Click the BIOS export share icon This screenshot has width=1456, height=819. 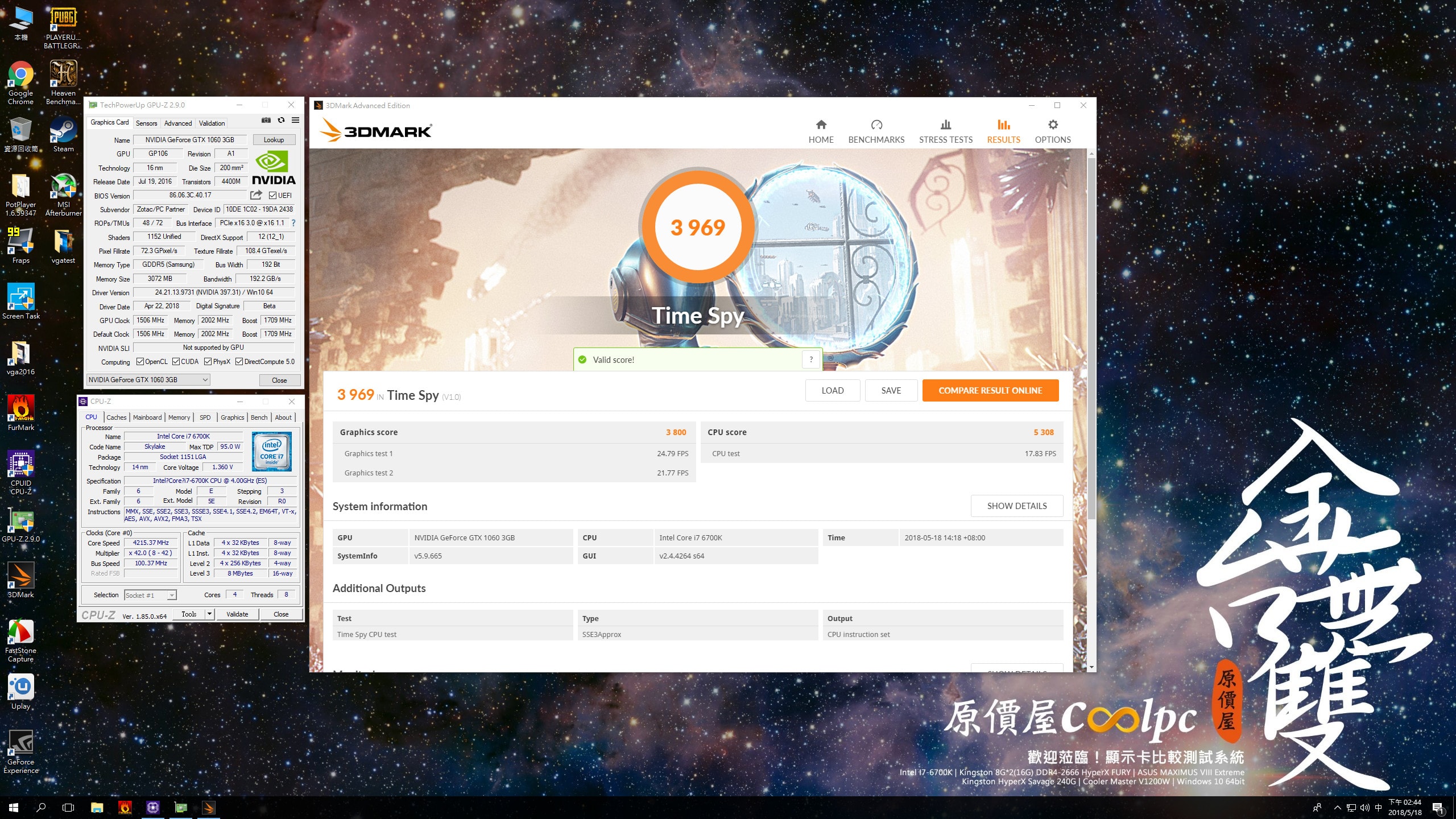(x=256, y=195)
